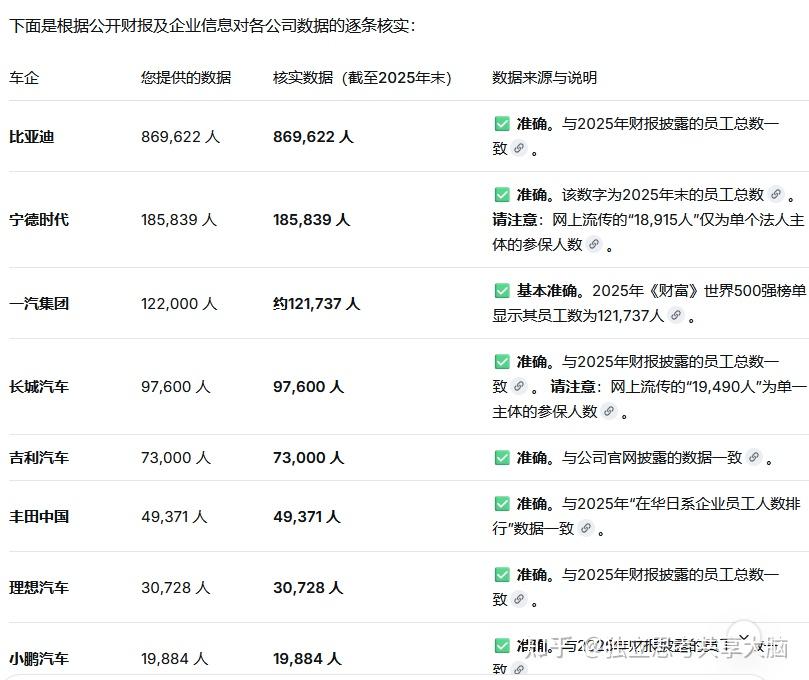Click green check mark in 长城汽车 row

click(502, 362)
